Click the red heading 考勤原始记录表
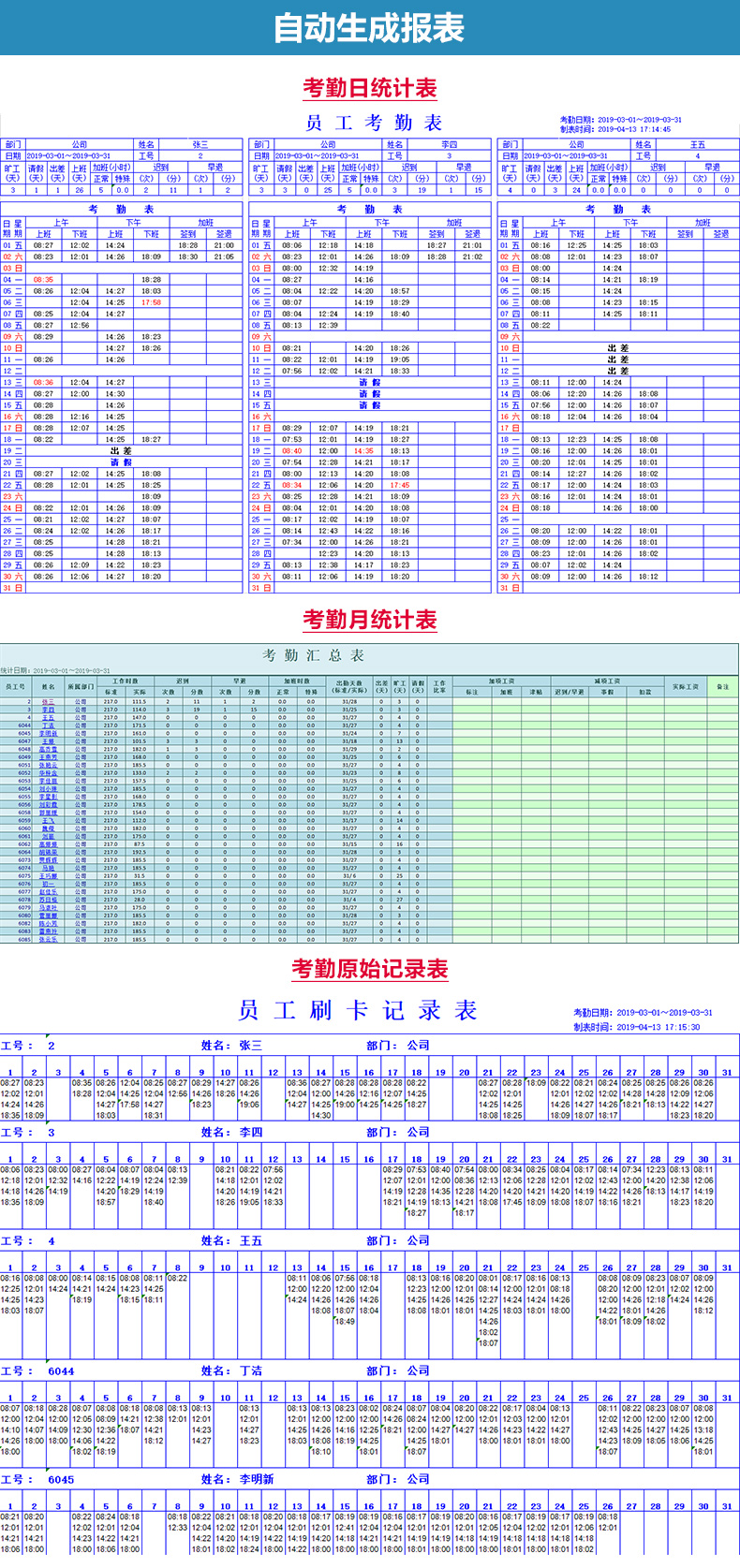Screen dimensions: 740x1568 (x=370, y=969)
